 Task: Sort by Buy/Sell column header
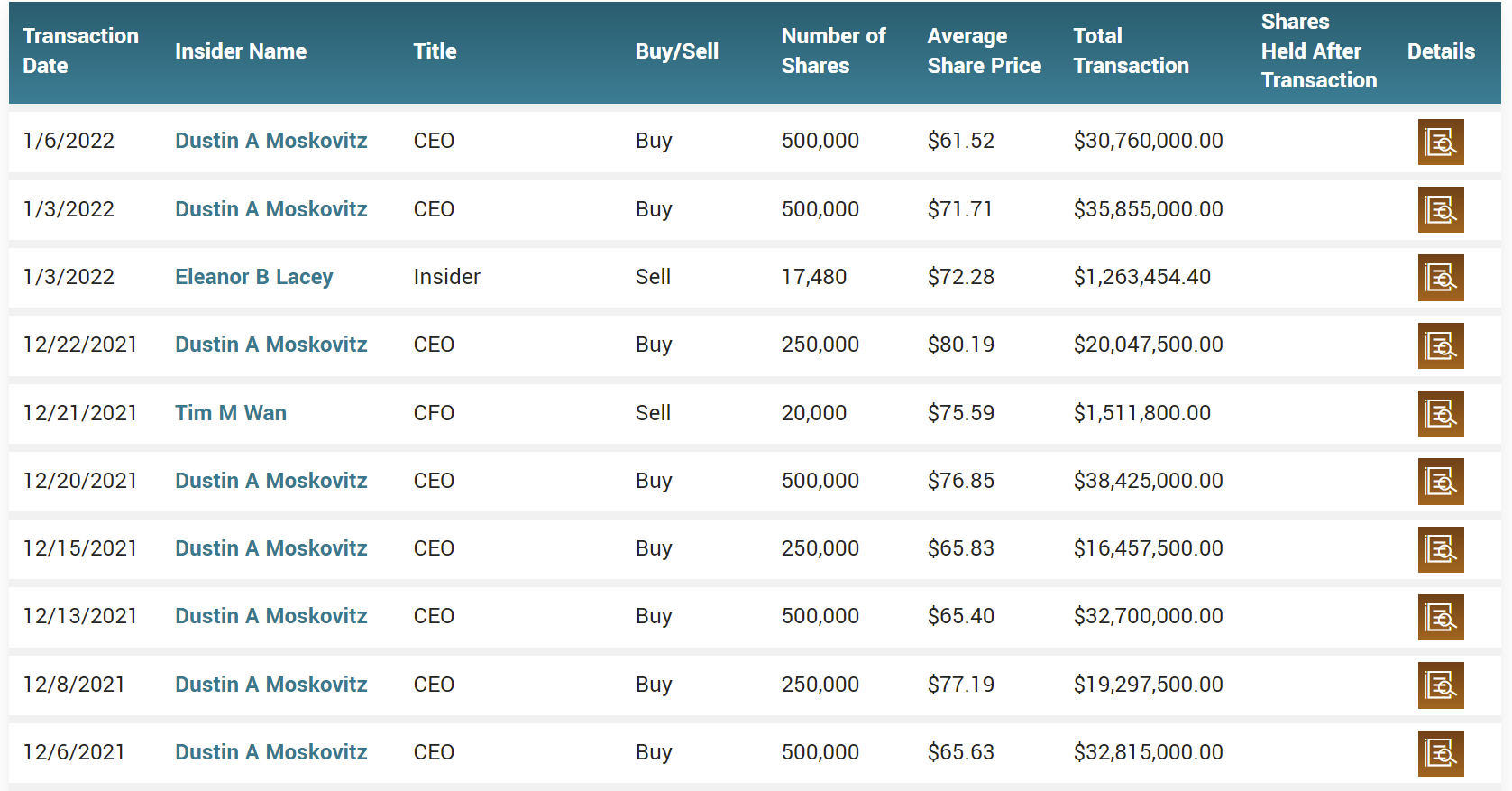click(x=677, y=51)
